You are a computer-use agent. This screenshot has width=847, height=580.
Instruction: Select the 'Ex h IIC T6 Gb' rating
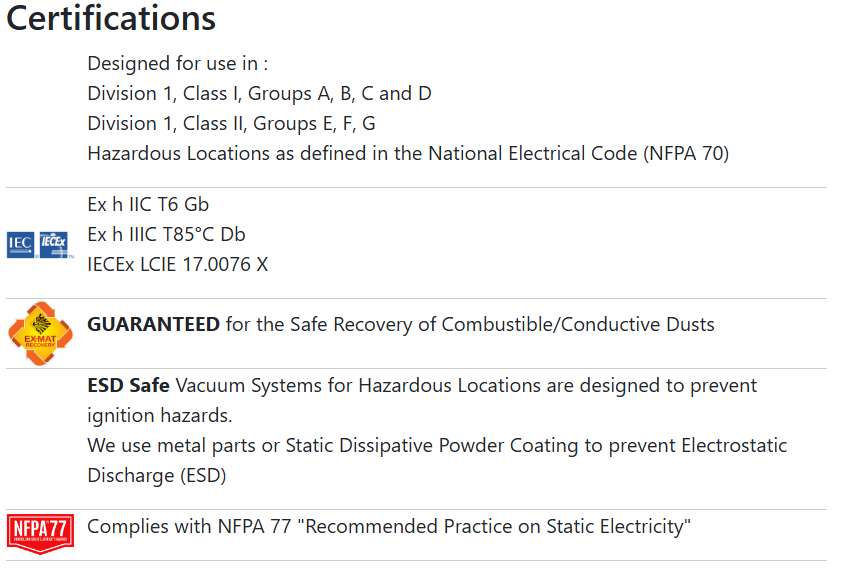[148, 205]
